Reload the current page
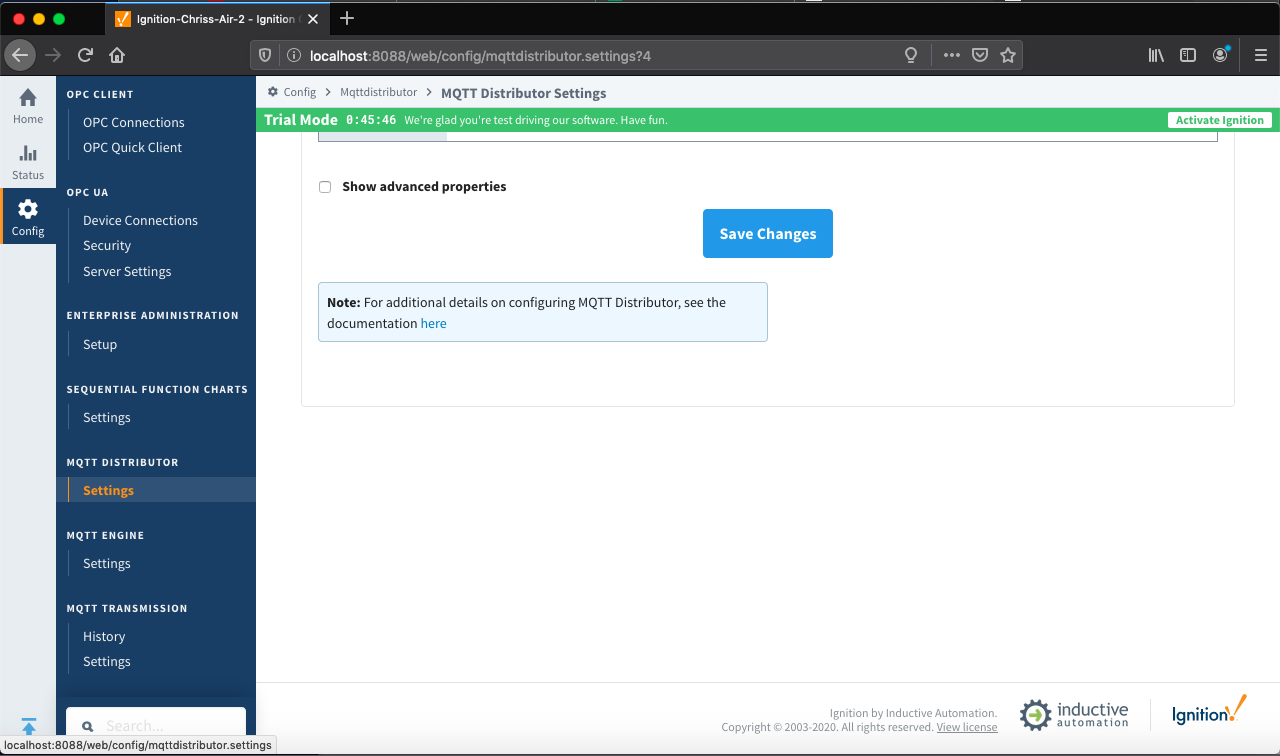This screenshot has width=1280, height=756. point(85,55)
